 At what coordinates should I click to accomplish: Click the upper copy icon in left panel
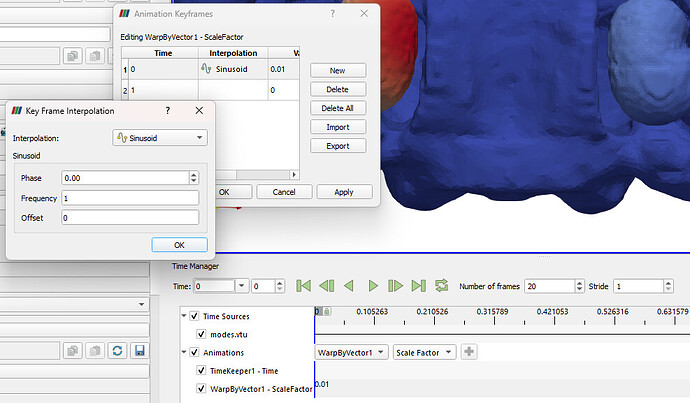tap(73, 56)
